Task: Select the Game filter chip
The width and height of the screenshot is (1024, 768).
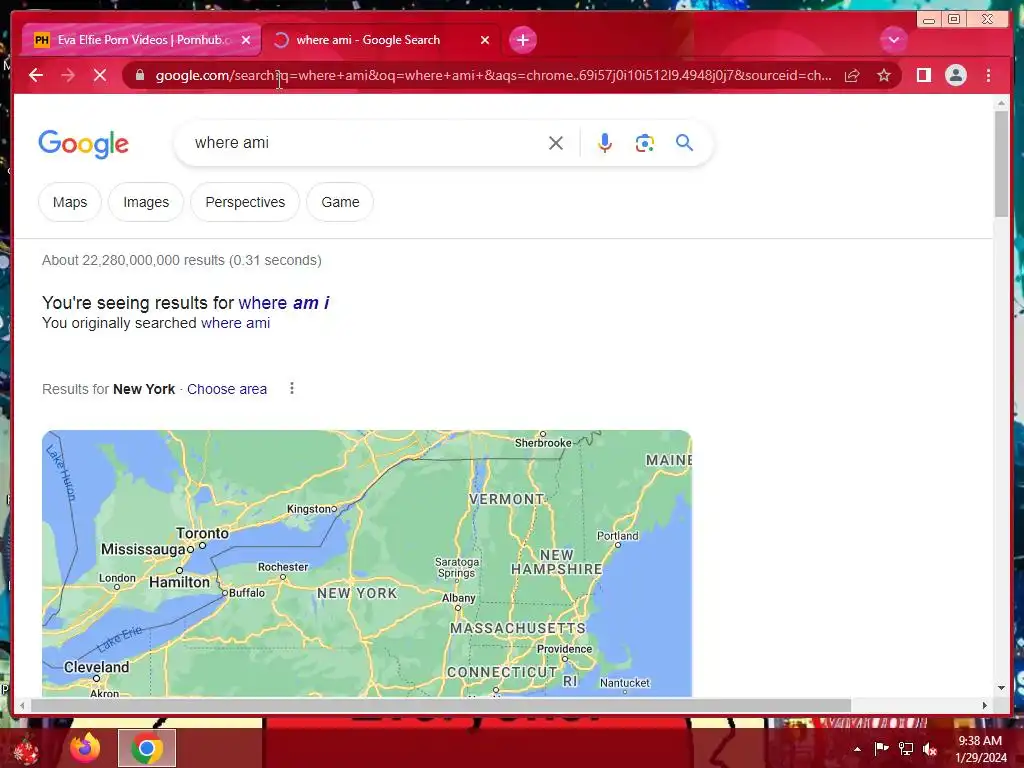Action: (340, 202)
